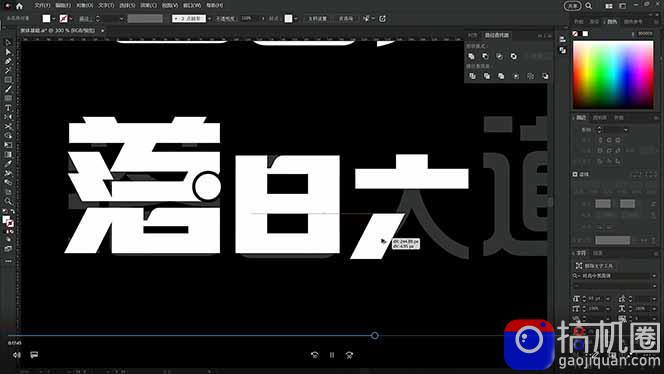Click 文档设置 button
The width and height of the screenshot is (664, 374).
317,19
